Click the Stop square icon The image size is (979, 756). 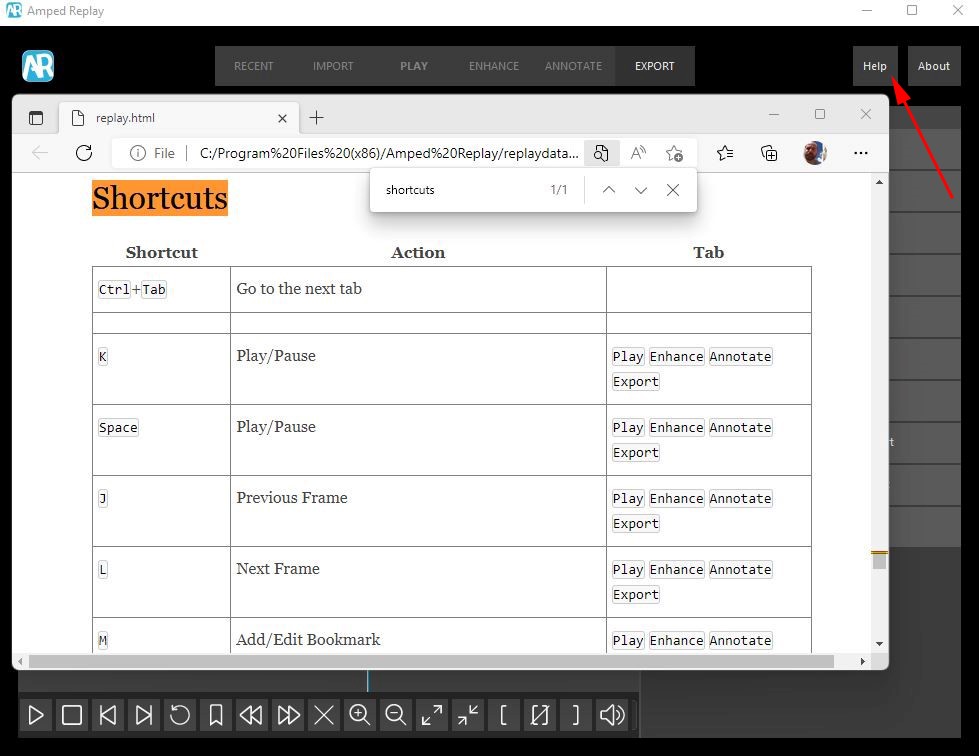click(72, 715)
